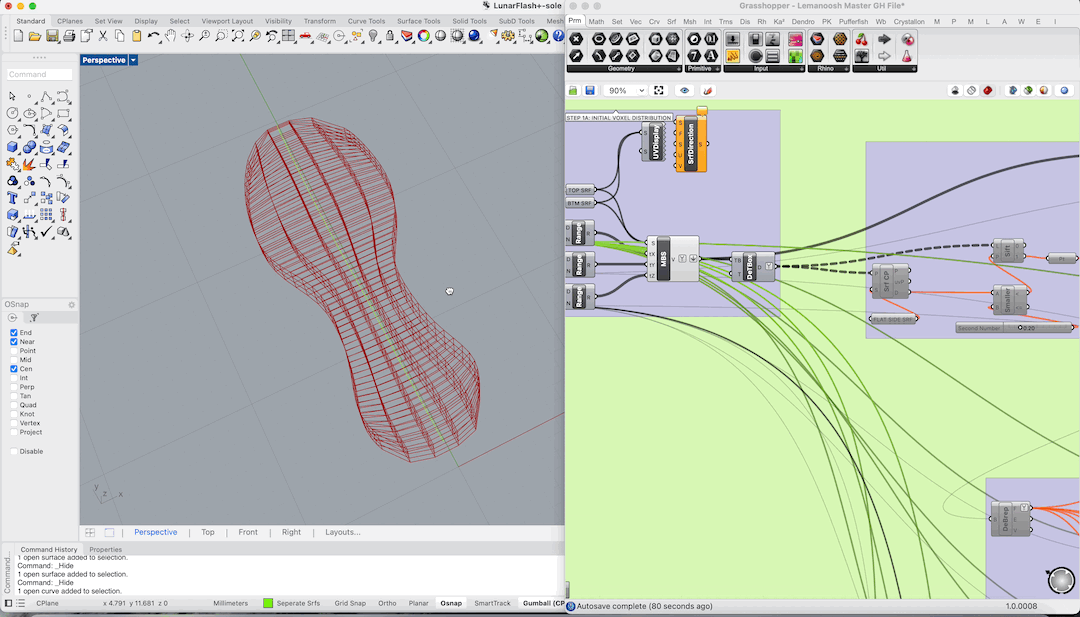Open the Perspective viewport dropdown arrow
Viewport: 1080px width, 617px height.
(x=134, y=60)
